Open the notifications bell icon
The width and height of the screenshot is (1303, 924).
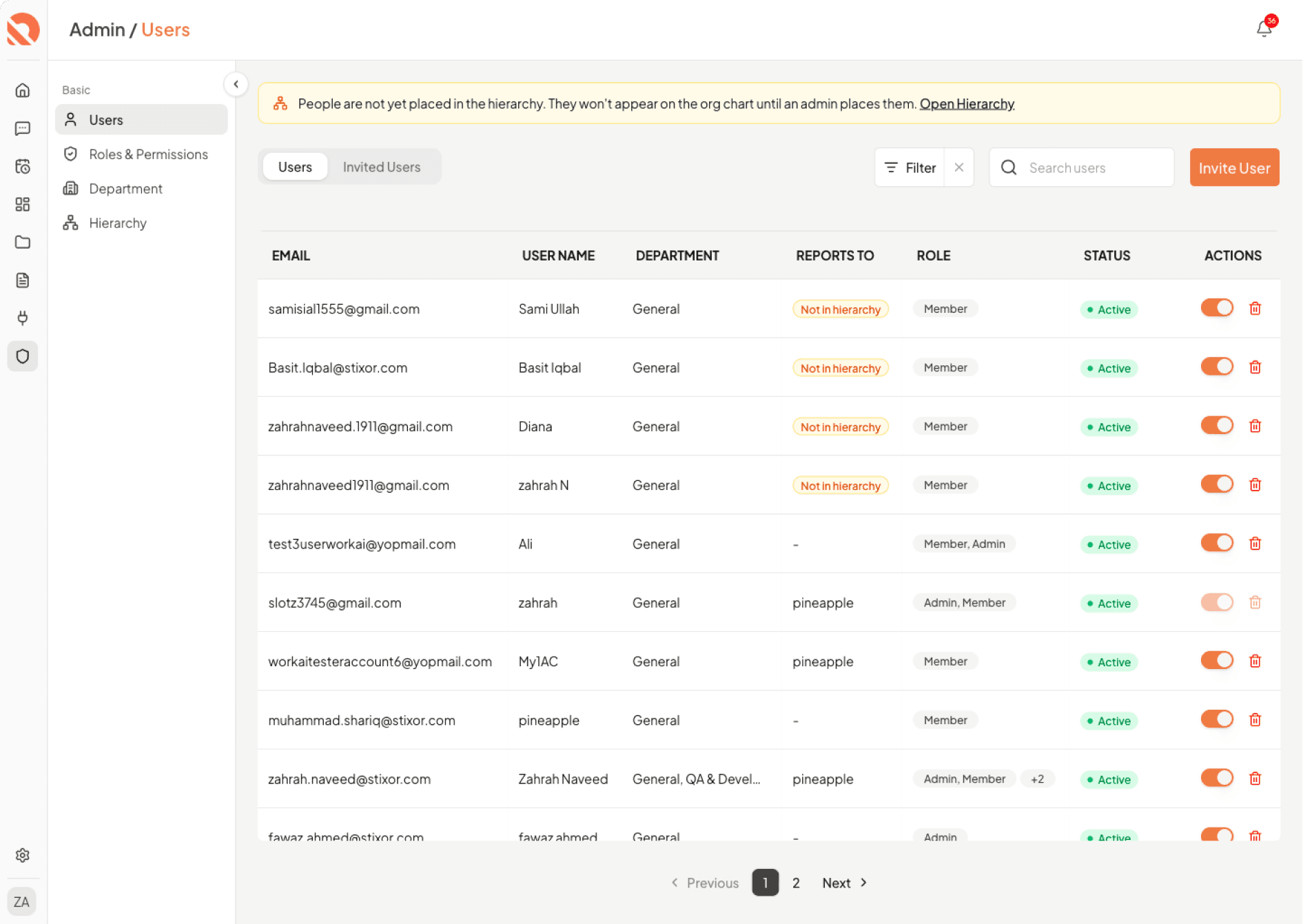tap(1264, 28)
